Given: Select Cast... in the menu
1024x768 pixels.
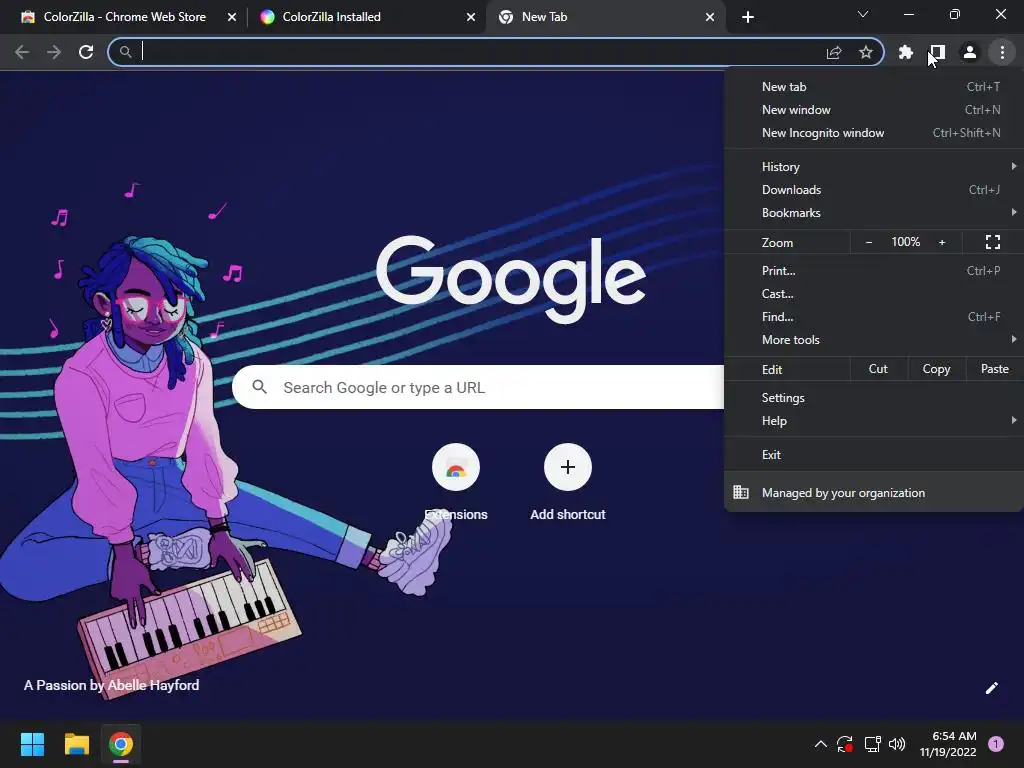Looking at the screenshot, I should click(x=874, y=294).
